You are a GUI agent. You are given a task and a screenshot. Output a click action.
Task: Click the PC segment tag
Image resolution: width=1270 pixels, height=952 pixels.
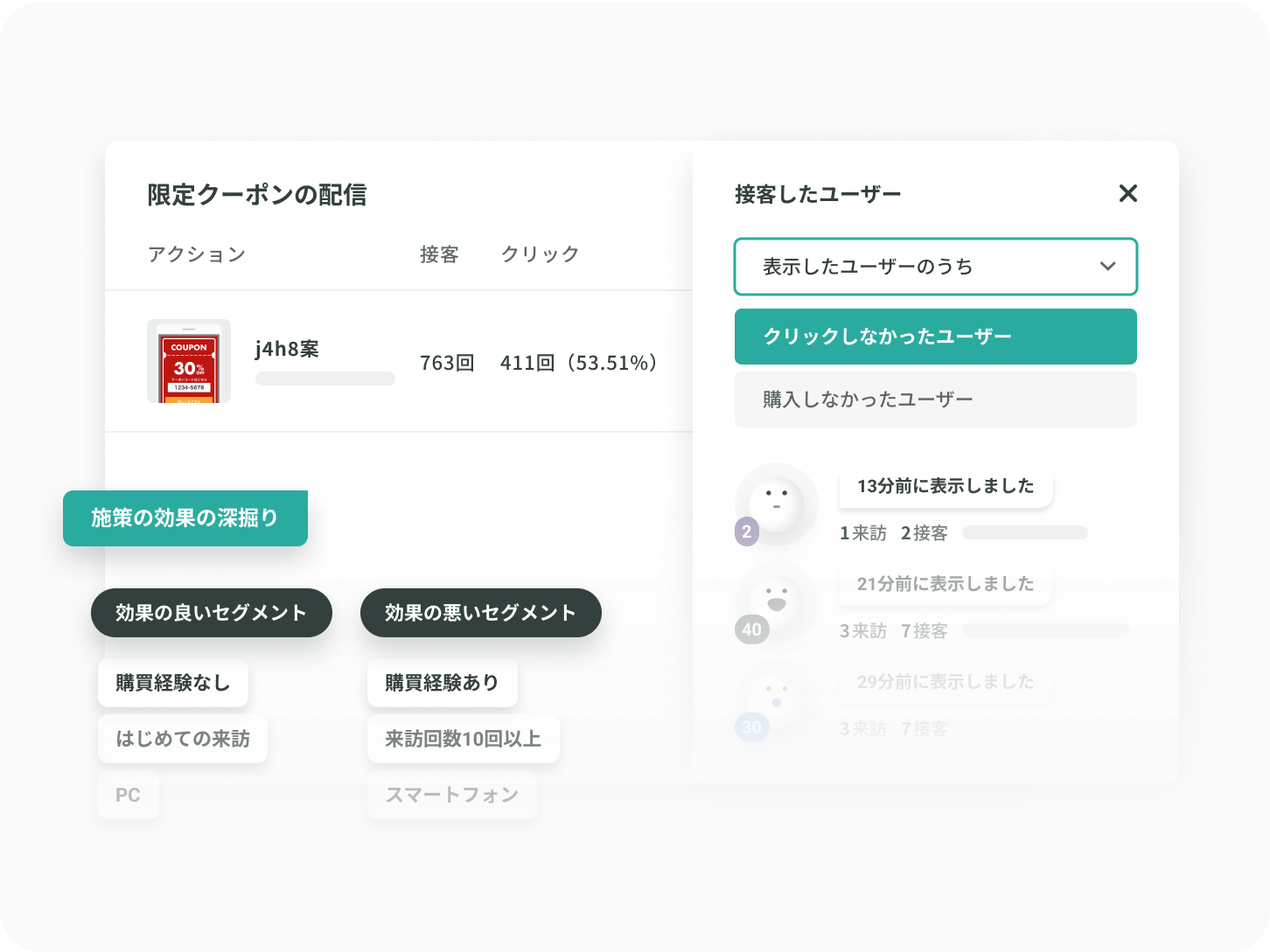click(129, 795)
